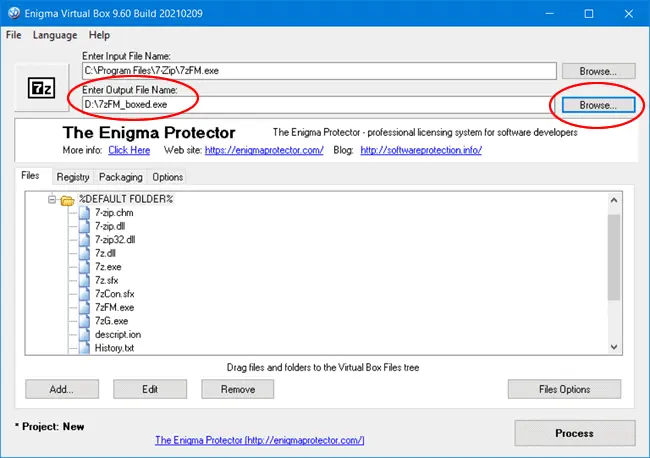Click the 7z.sfx file icon
The image size is (650, 458).
point(84,280)
